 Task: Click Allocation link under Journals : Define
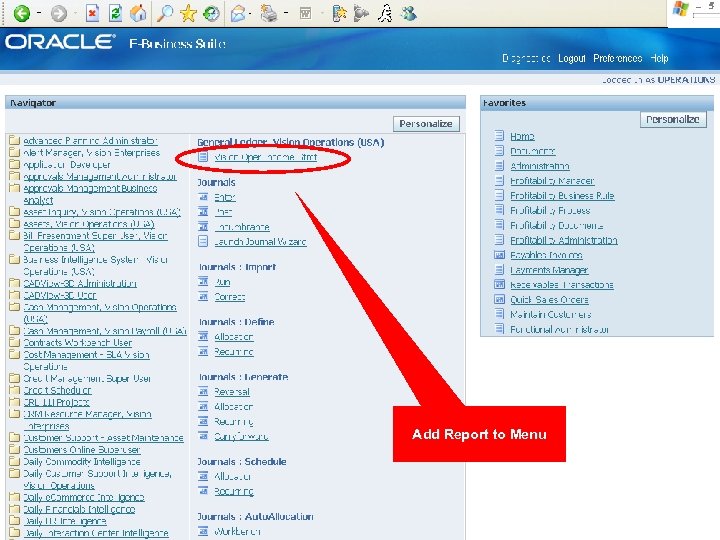point(234,337)
